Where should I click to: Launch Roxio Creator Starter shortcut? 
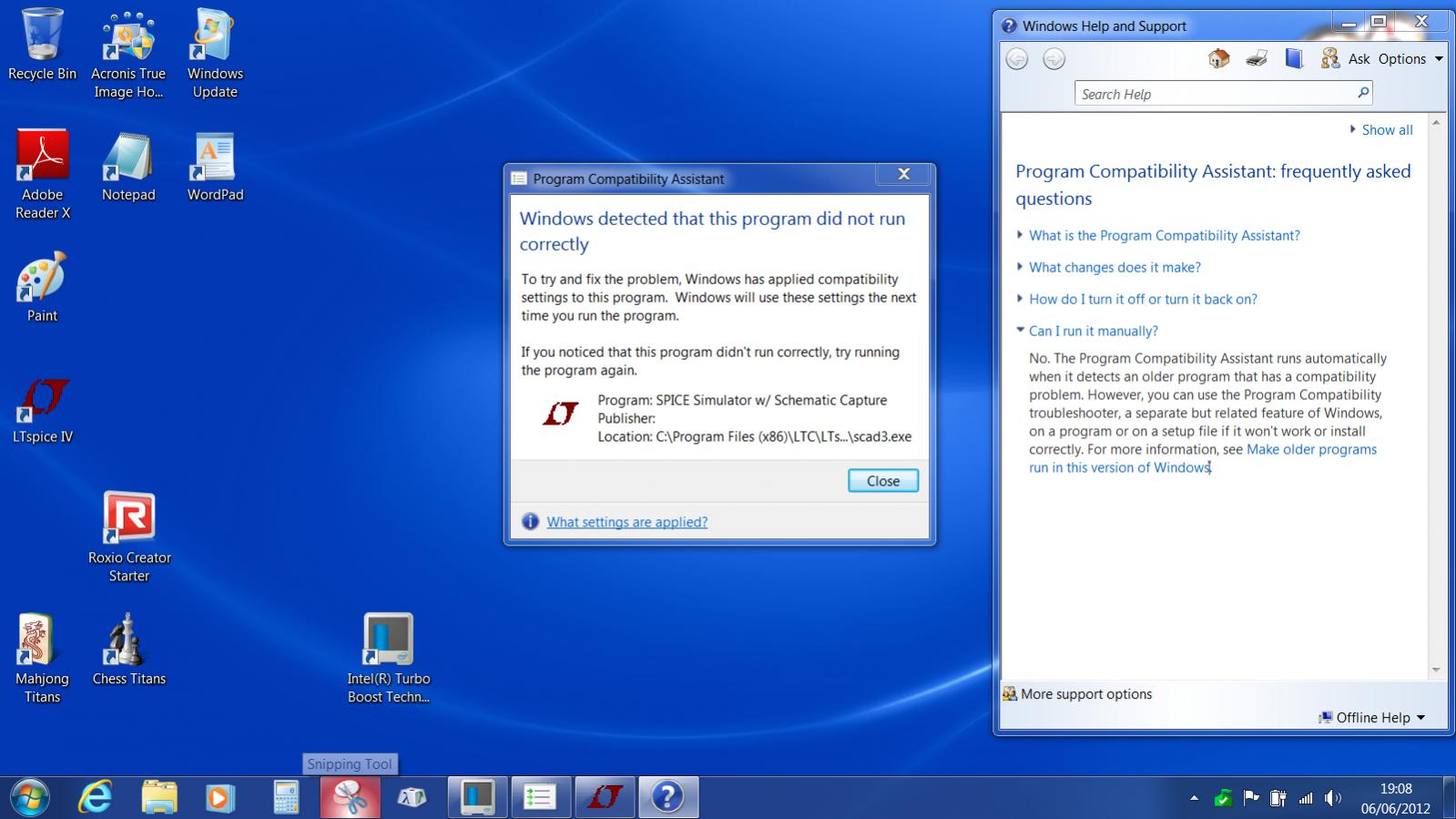pyautogui.click(x=129, y=537)
